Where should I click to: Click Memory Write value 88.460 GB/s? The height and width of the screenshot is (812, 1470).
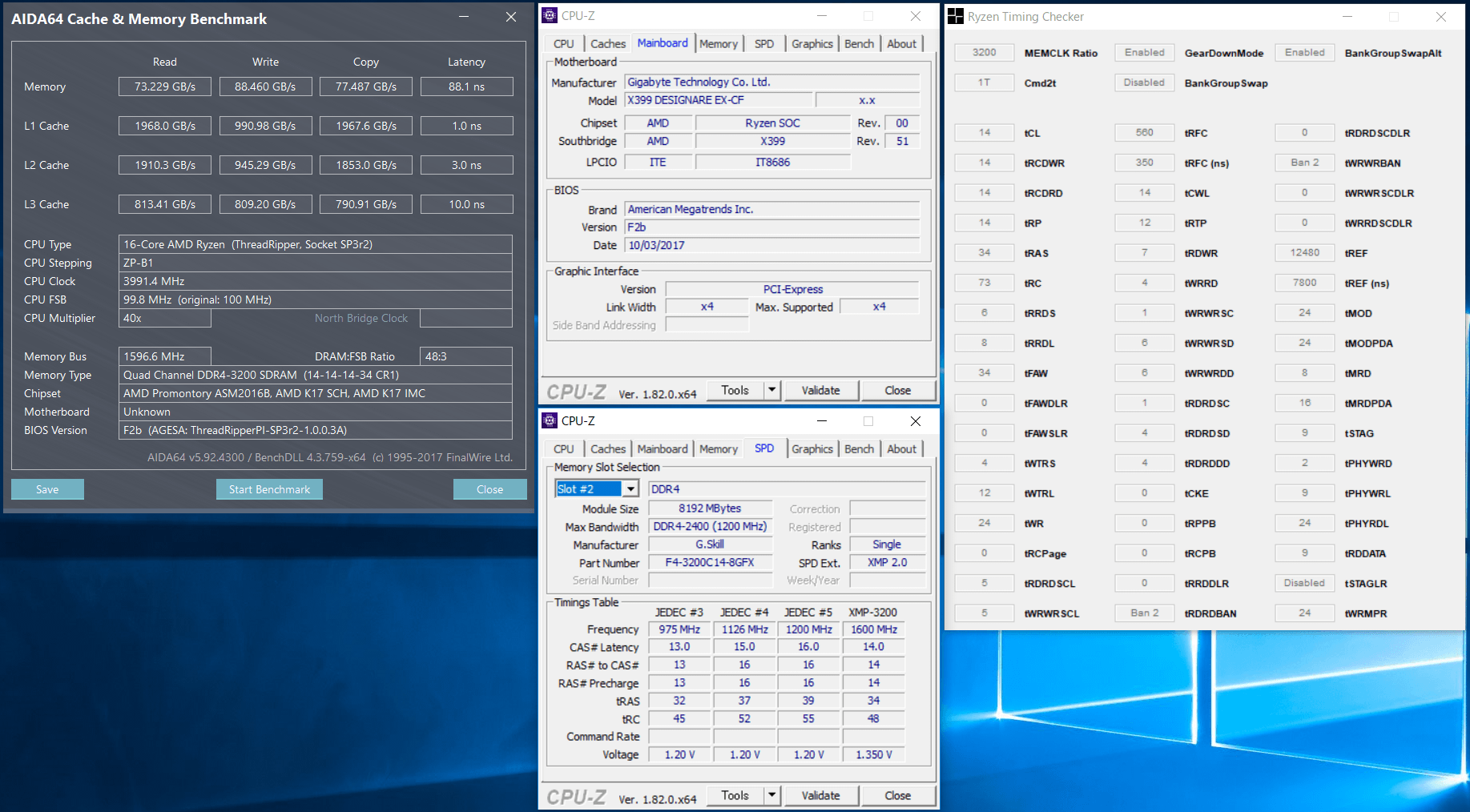(265, 86)
